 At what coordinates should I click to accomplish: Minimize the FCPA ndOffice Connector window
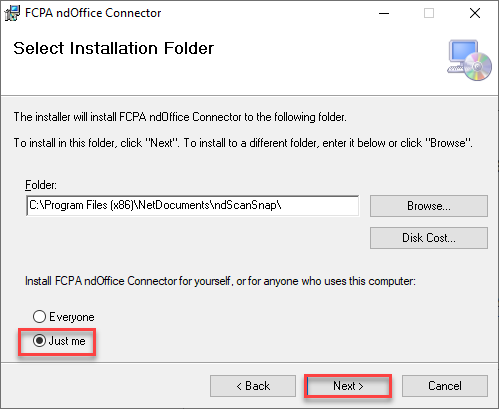click(x=384, y=13)
